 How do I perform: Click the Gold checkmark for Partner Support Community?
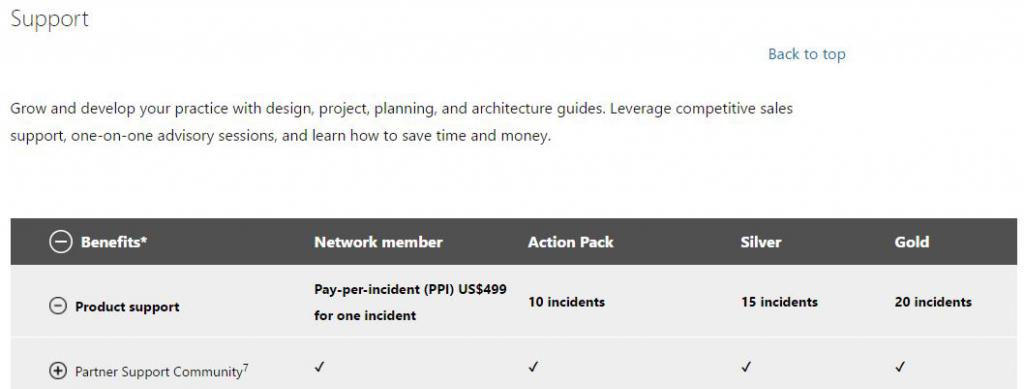900,367
